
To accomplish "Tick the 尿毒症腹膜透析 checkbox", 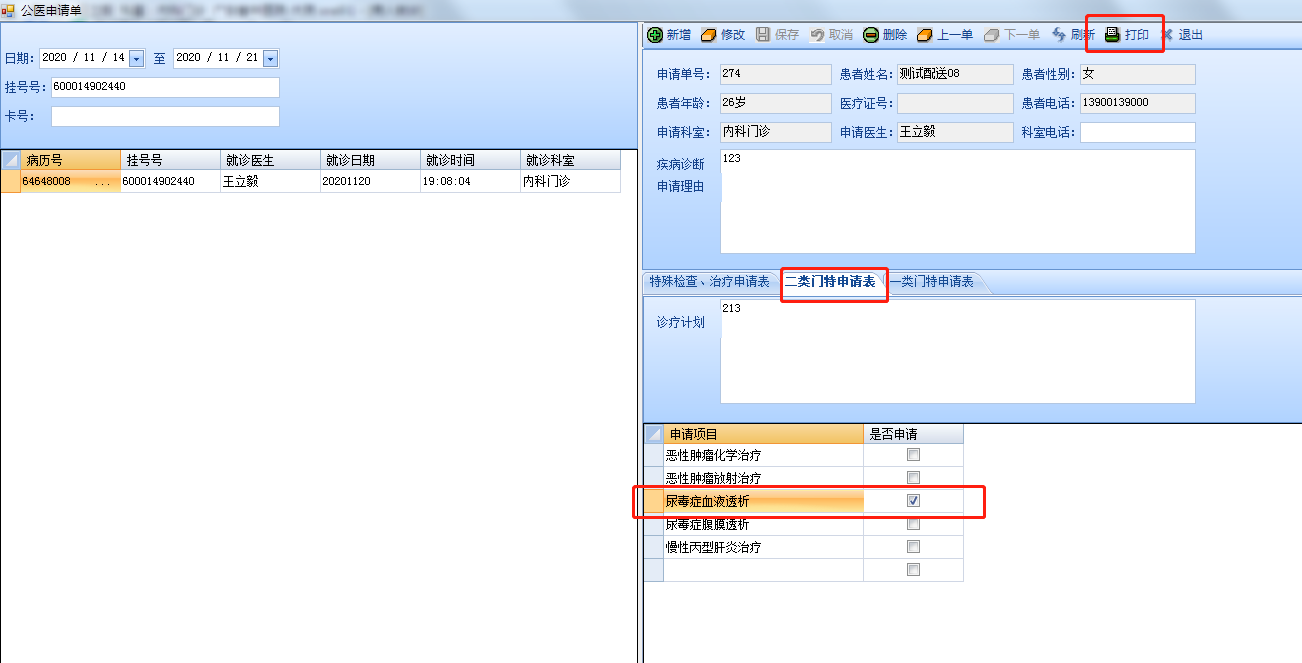I will click(913, 524).
